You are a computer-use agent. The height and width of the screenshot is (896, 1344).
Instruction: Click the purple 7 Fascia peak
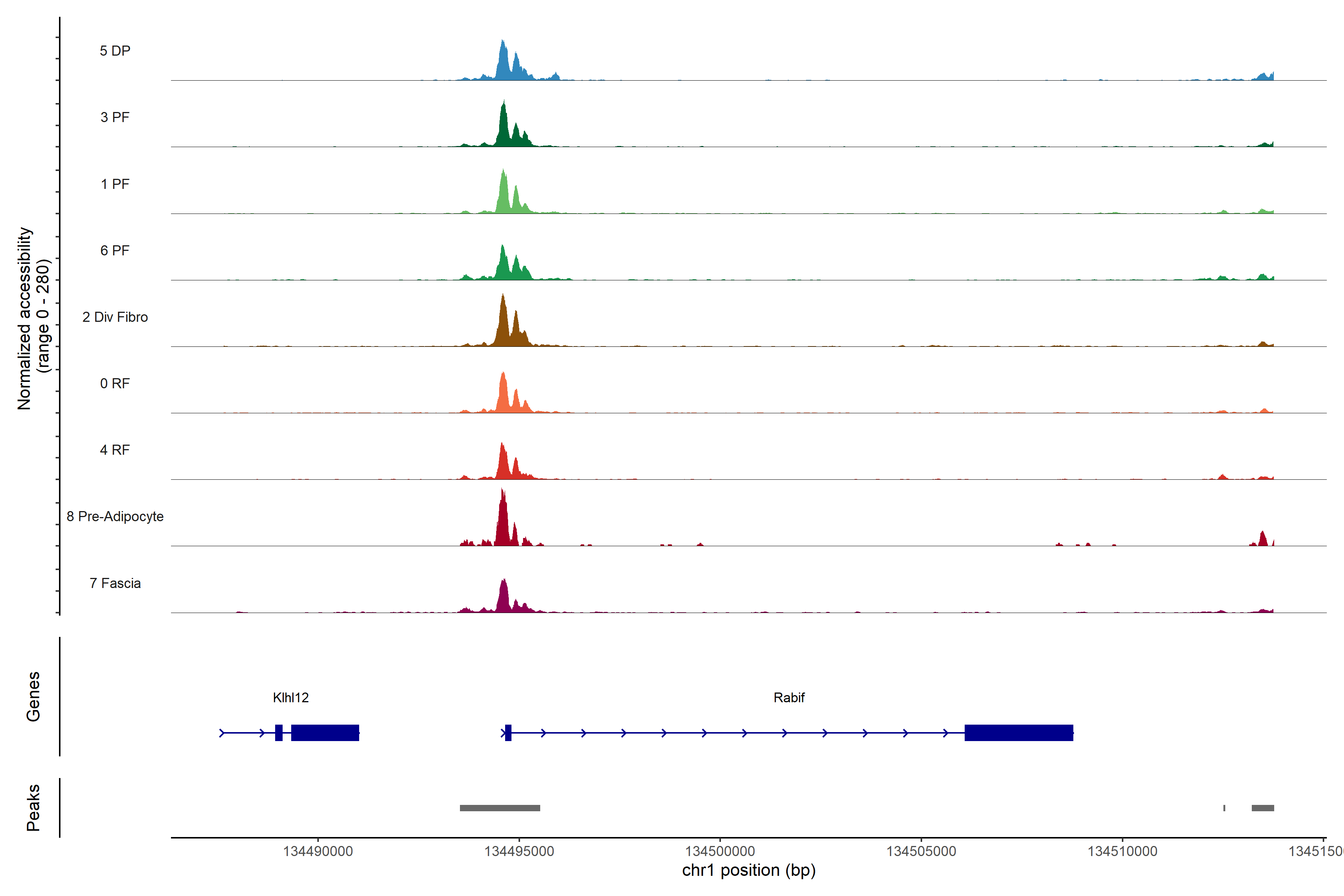503,597
